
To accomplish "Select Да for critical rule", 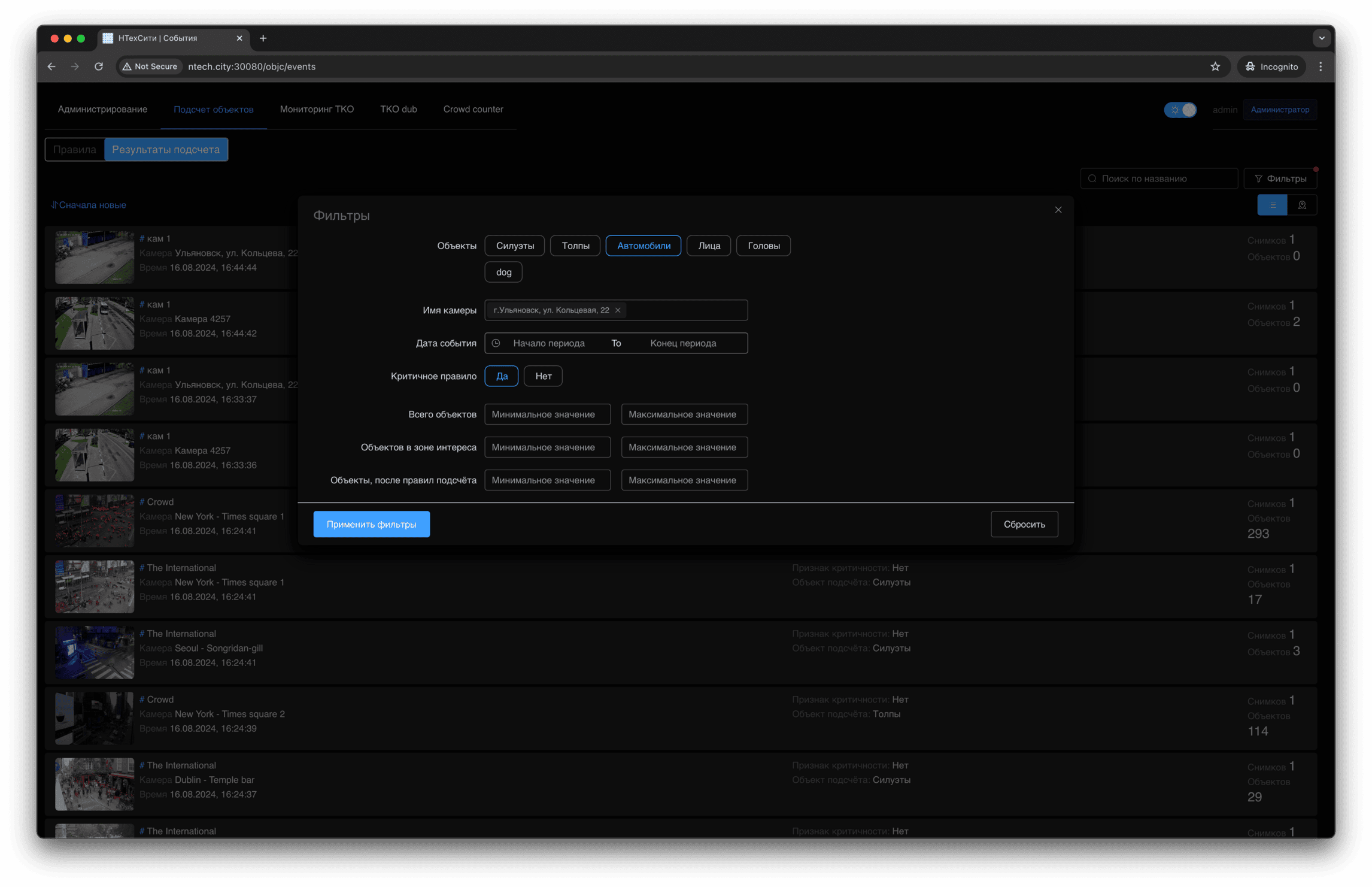I will click(x=501, y=376).
